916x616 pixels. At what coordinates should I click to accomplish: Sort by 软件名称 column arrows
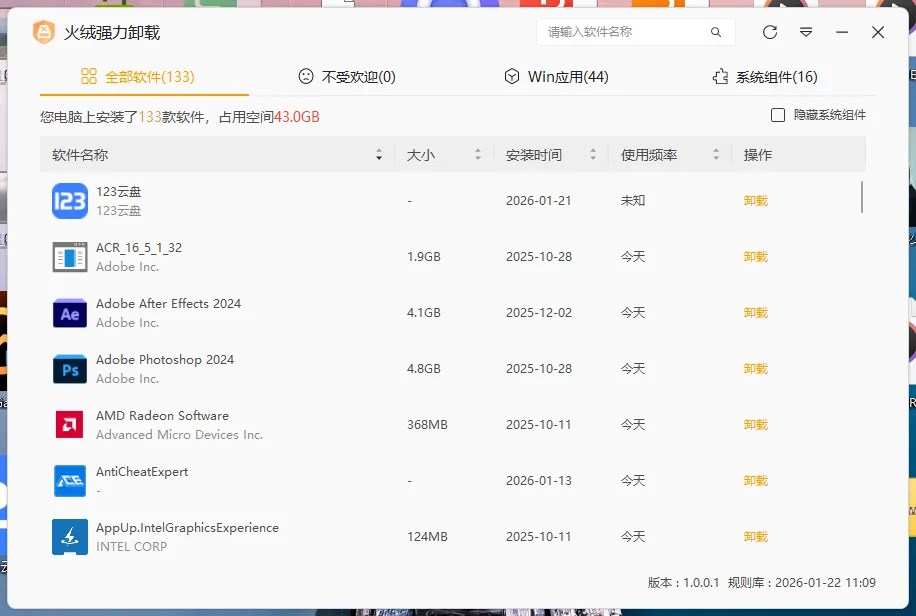pos(379,155)
